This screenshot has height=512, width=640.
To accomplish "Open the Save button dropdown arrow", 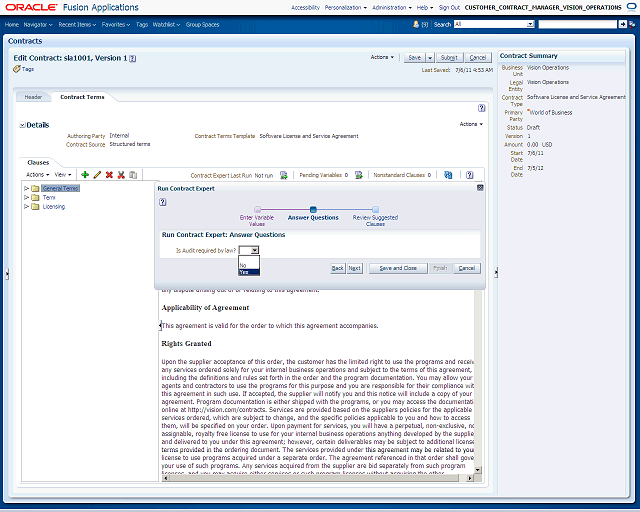I will [430, 58].
